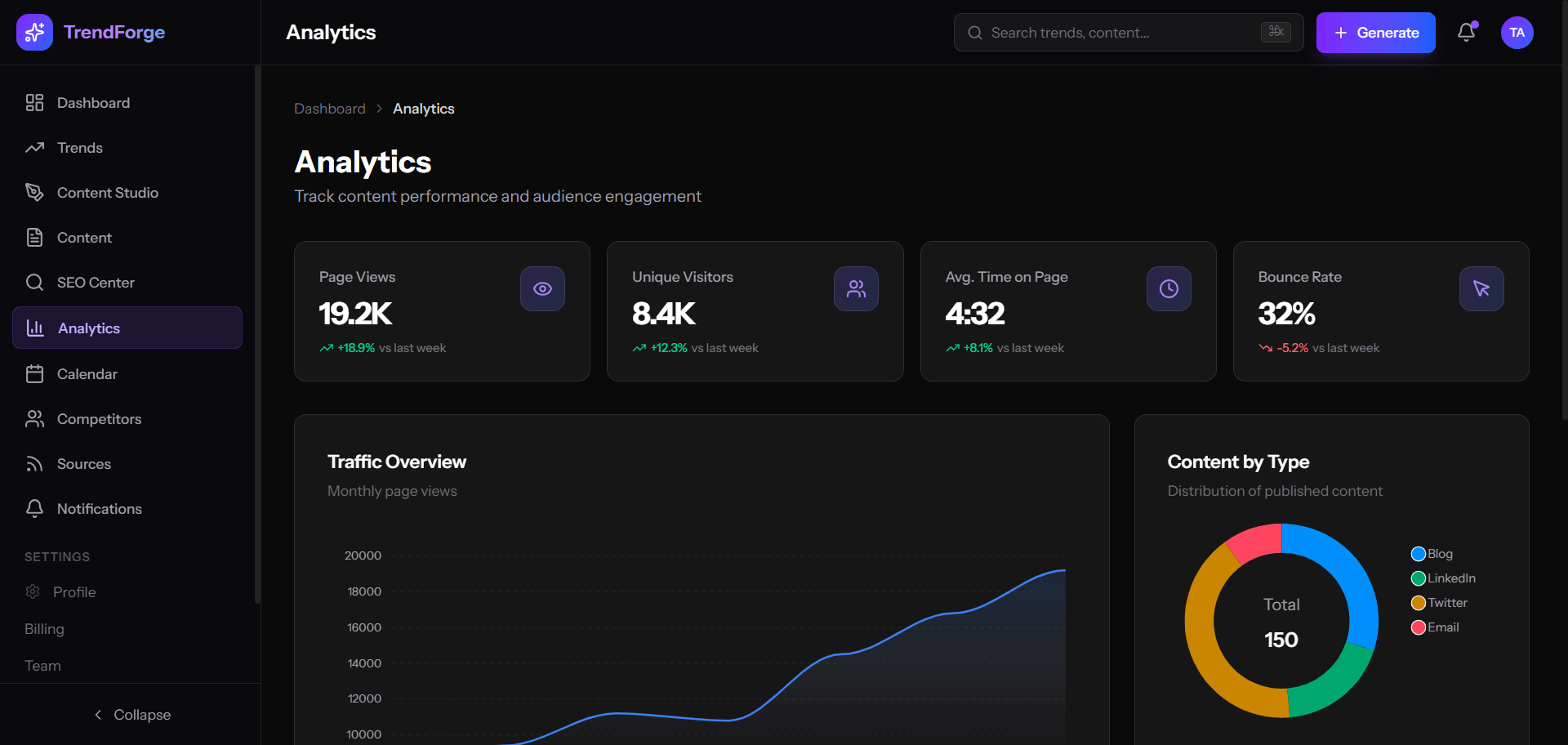Open the Trends menu item
This screenshot has width=1568, height=745.
[x=127, y=148]
